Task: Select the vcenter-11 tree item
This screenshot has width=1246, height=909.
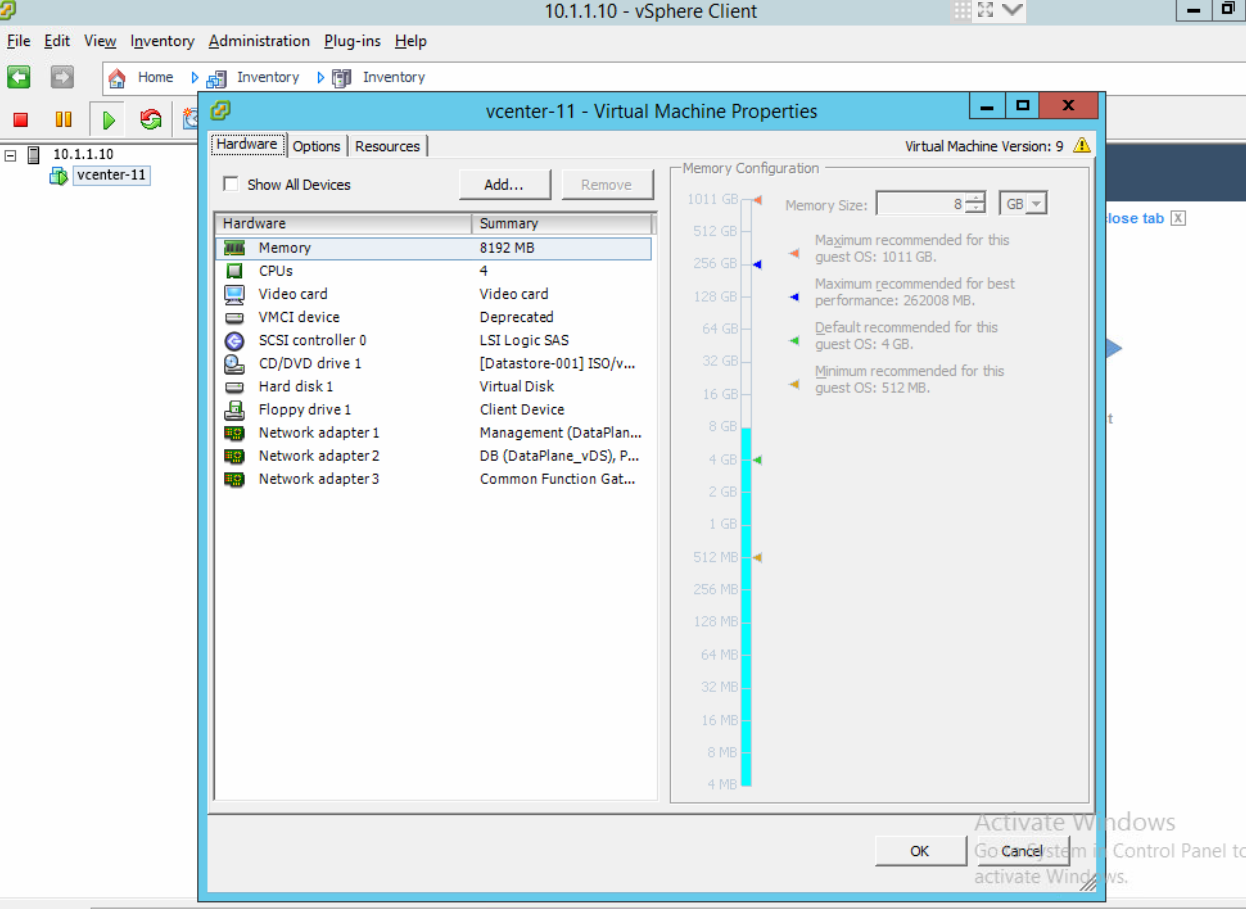Action: click(112, 176)
